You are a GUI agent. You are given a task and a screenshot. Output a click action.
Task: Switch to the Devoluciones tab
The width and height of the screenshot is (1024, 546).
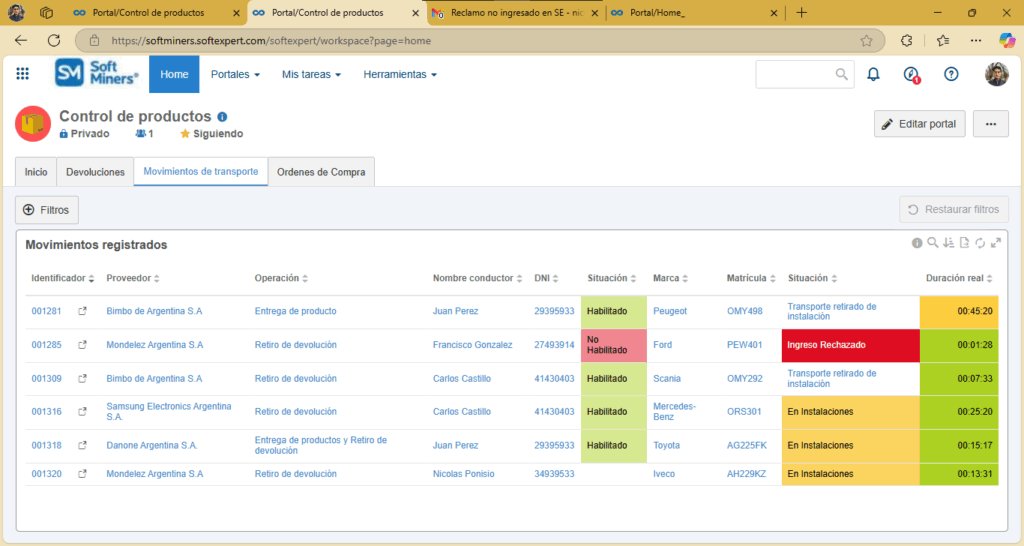(x=95, y=172)
